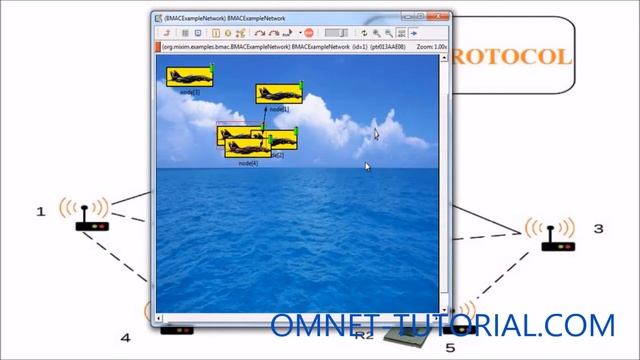640x360 pixels.
Task: Switch to the object inspector view
Action: pos(185,33)
